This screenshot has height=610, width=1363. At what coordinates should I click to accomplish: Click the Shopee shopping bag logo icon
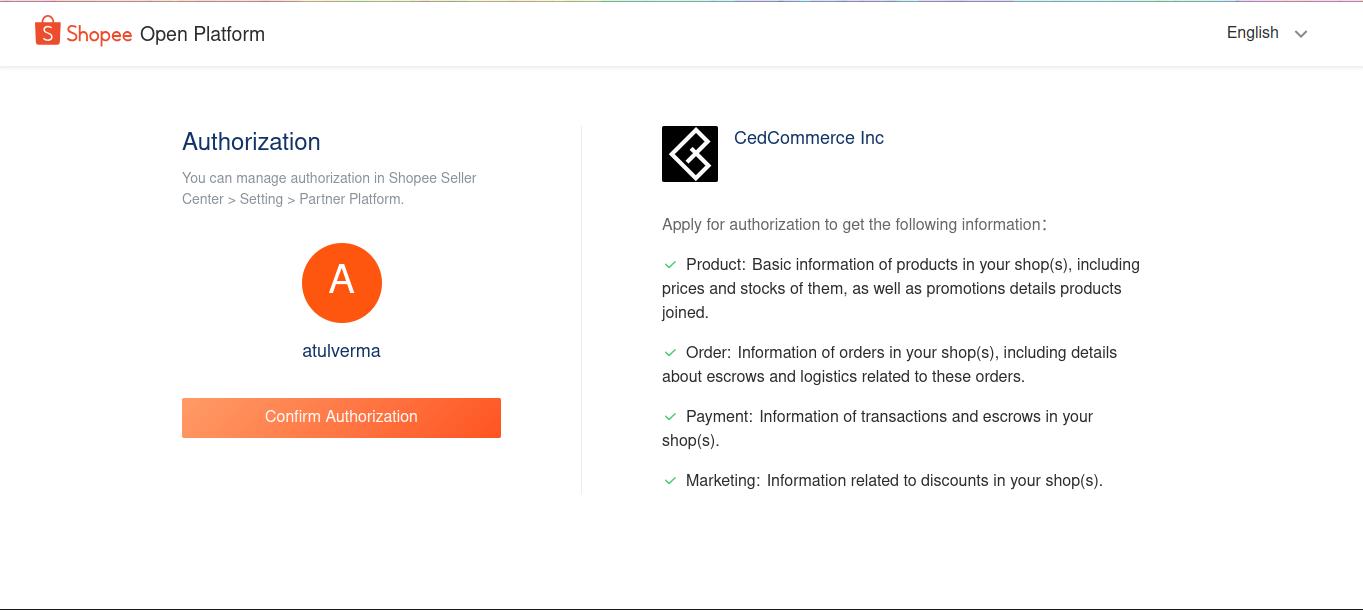coord(47,32)
